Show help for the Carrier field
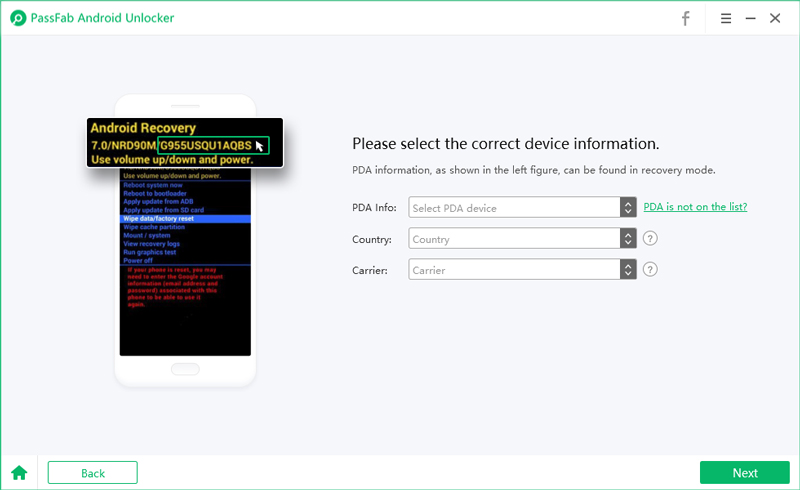 (650, 270)
